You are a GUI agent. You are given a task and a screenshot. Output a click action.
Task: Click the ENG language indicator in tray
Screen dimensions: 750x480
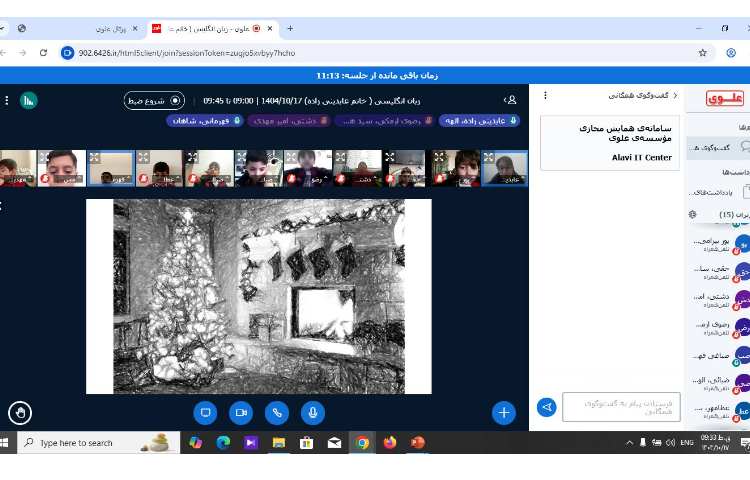[687, 443]
